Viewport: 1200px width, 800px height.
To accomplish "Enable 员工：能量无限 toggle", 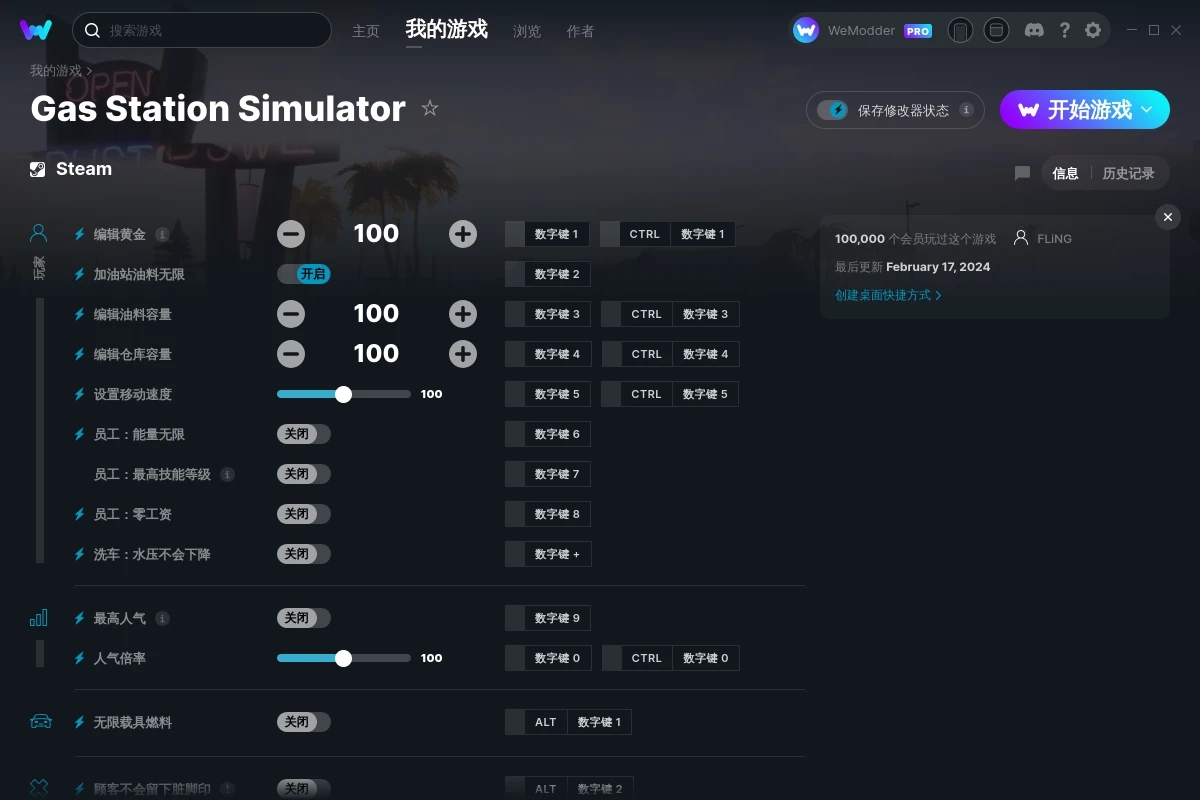I will pos(304,434).
